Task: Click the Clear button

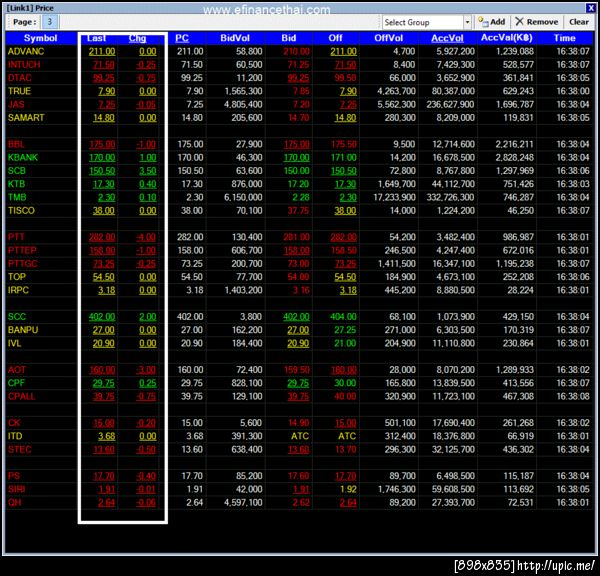Action: pyautogui.click(x=579, y=22)
